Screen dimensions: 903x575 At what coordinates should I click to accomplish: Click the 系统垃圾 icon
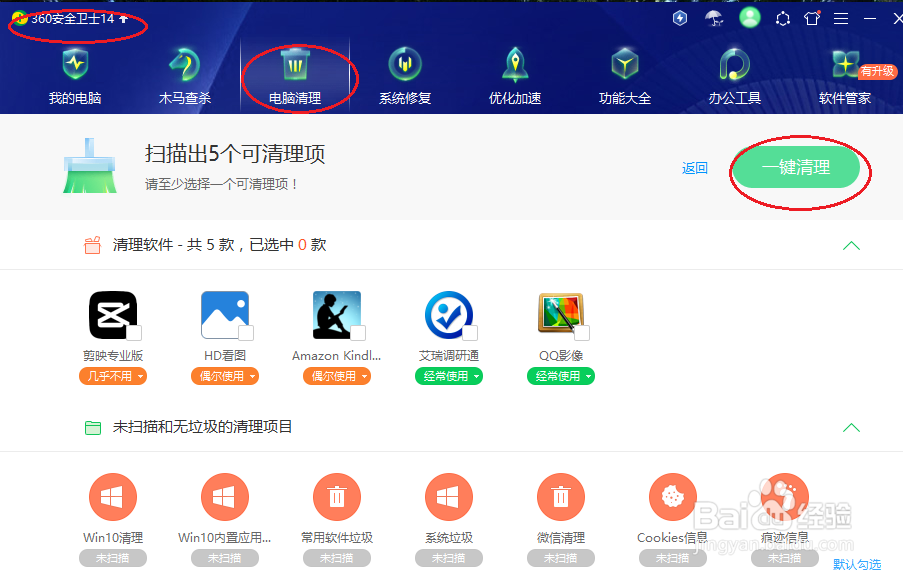449,497
